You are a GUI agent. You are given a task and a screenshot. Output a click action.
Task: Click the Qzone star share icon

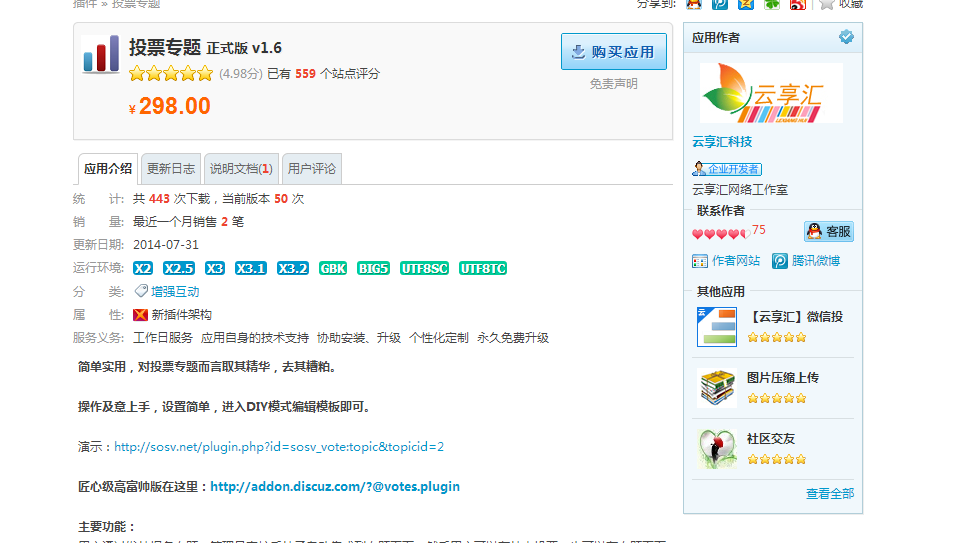(746, 4)
